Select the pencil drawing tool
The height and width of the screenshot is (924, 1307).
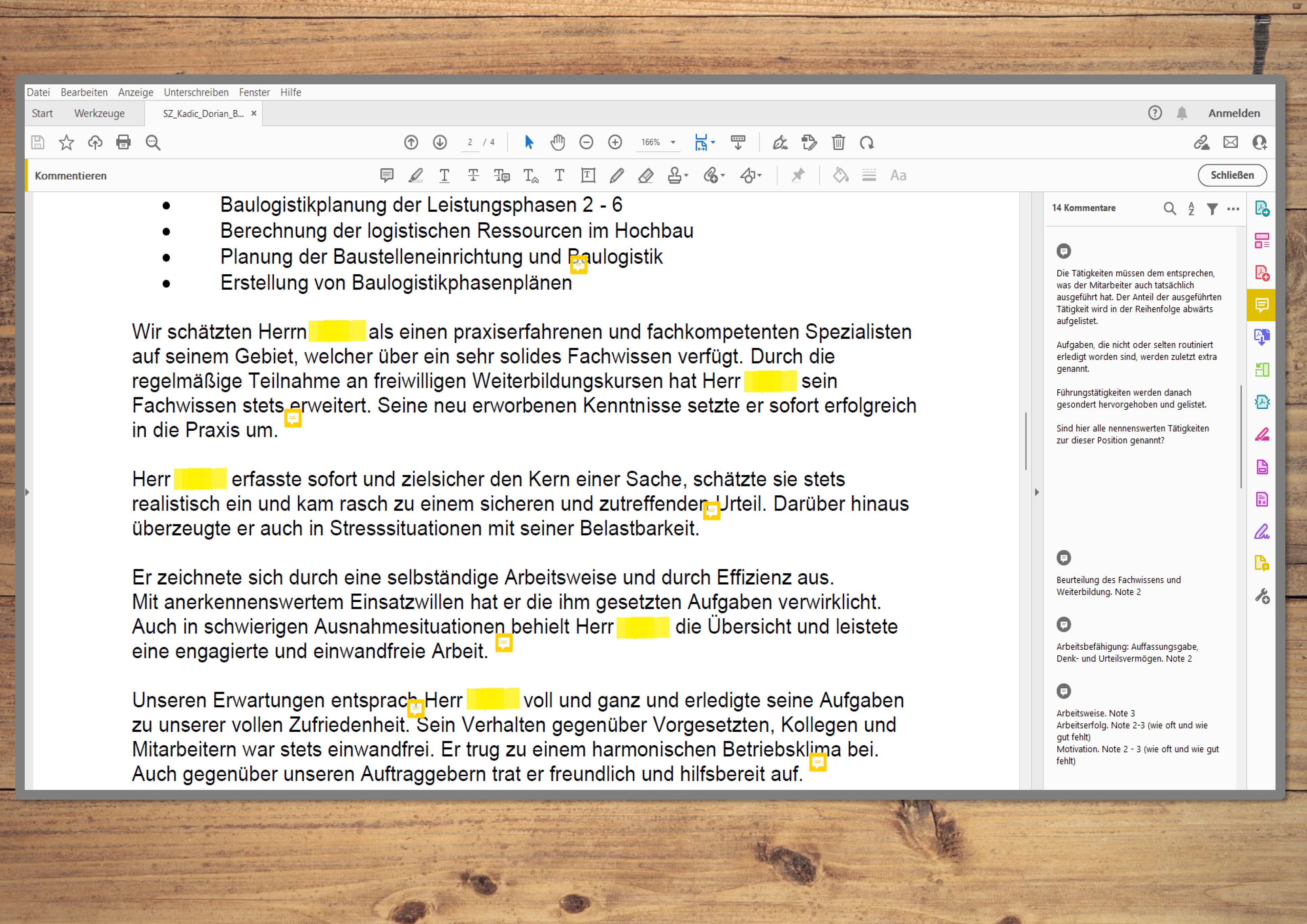click(616, 175)
